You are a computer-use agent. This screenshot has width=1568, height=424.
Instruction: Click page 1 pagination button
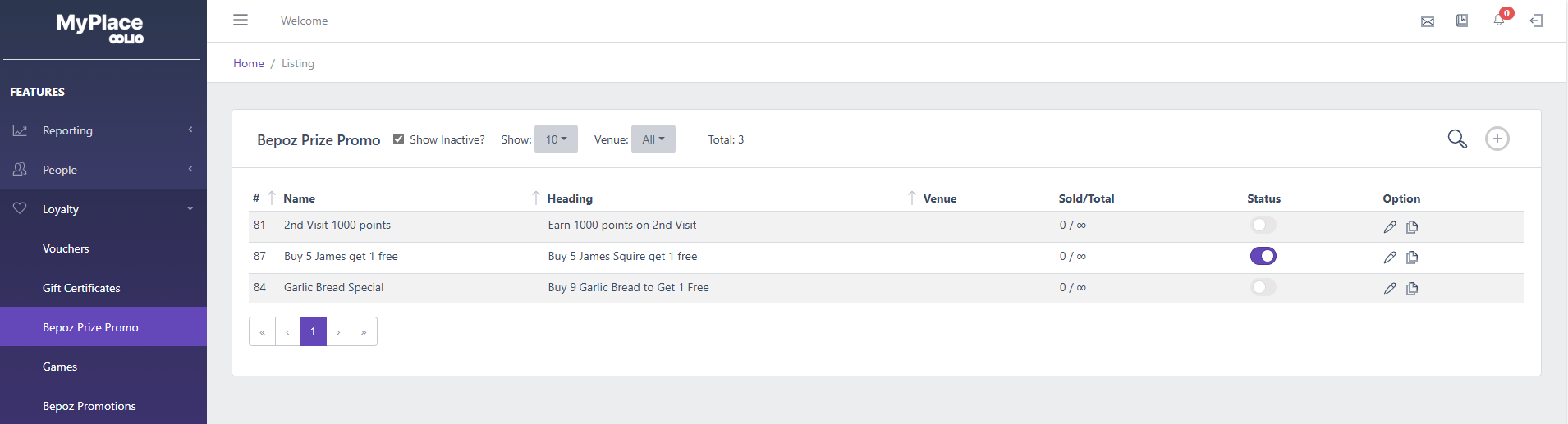click(x=313, y=331)
